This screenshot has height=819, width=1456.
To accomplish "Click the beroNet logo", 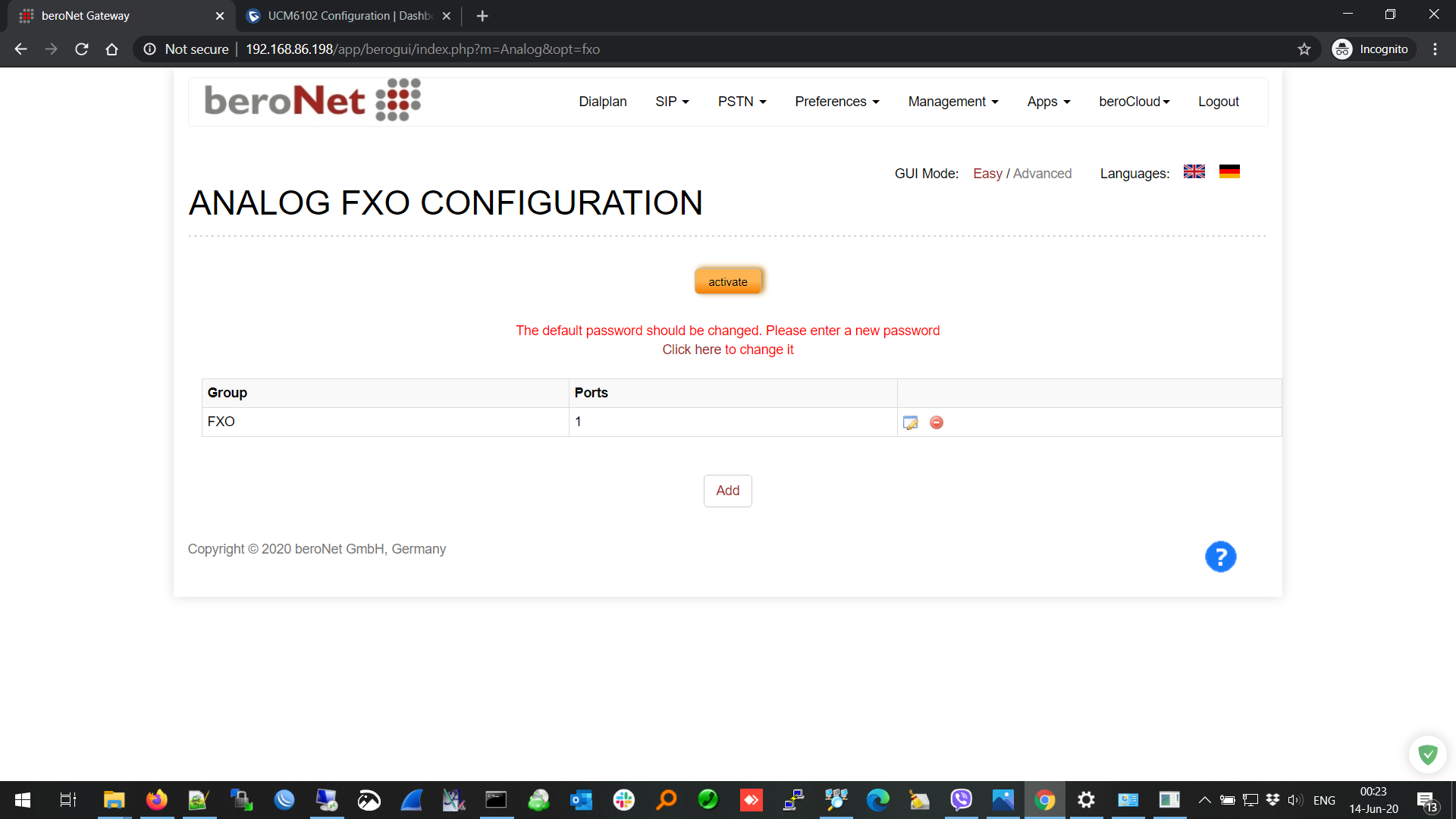I will point(312,100).
